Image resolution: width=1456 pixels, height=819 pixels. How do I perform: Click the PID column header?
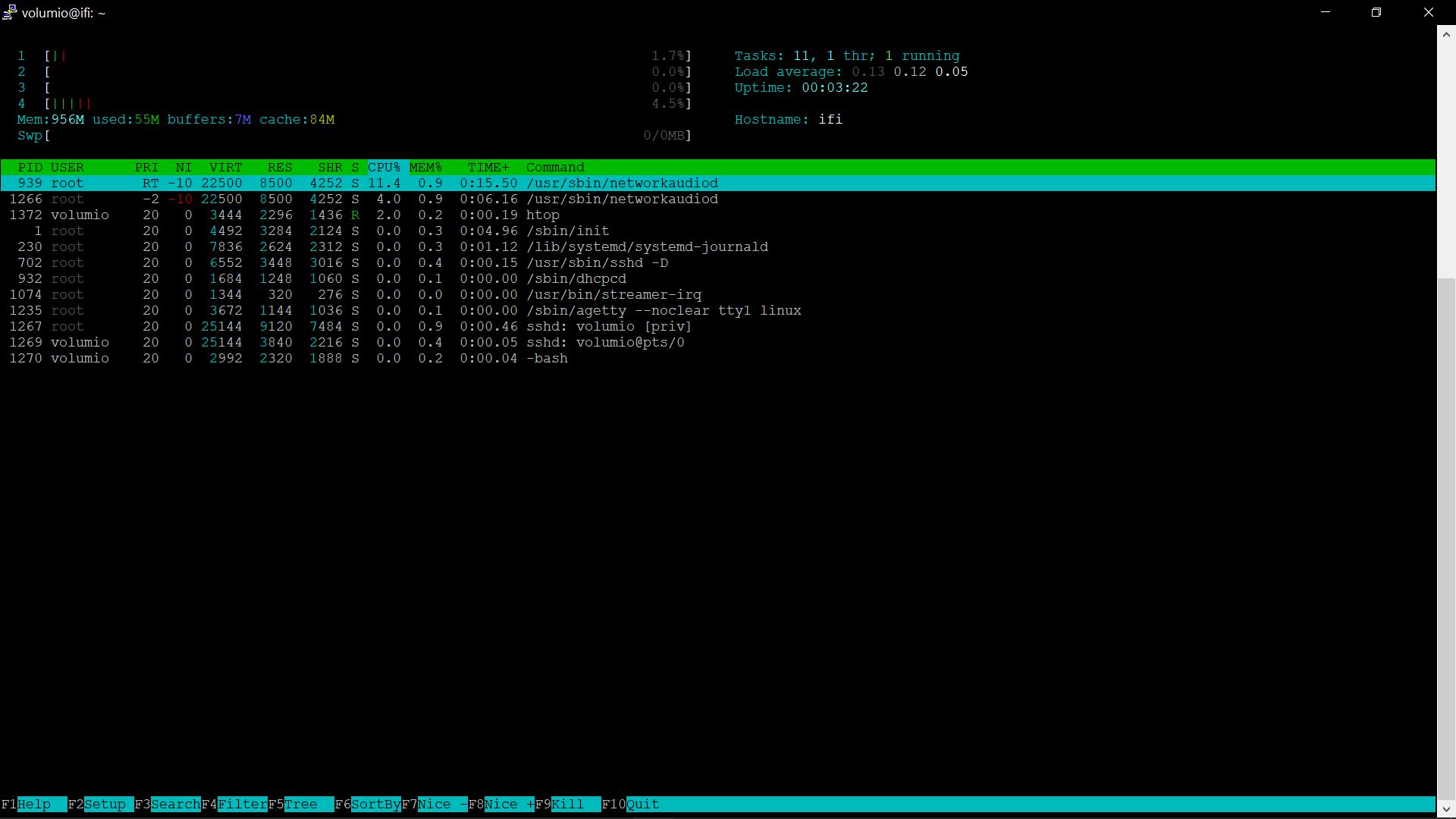(30, 167)
